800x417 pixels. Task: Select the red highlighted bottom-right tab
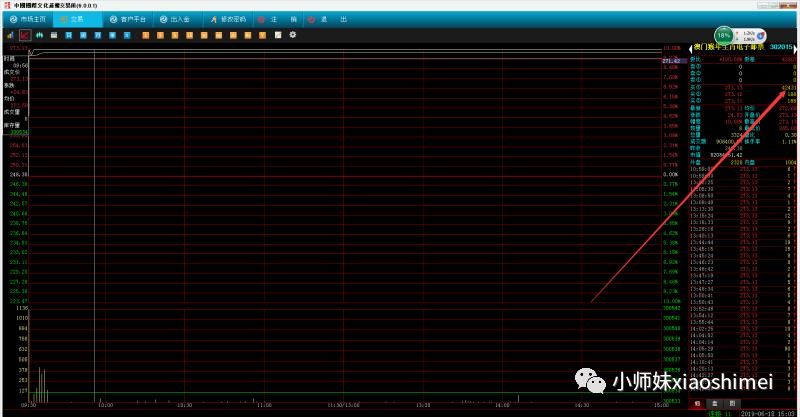[697, 402]
